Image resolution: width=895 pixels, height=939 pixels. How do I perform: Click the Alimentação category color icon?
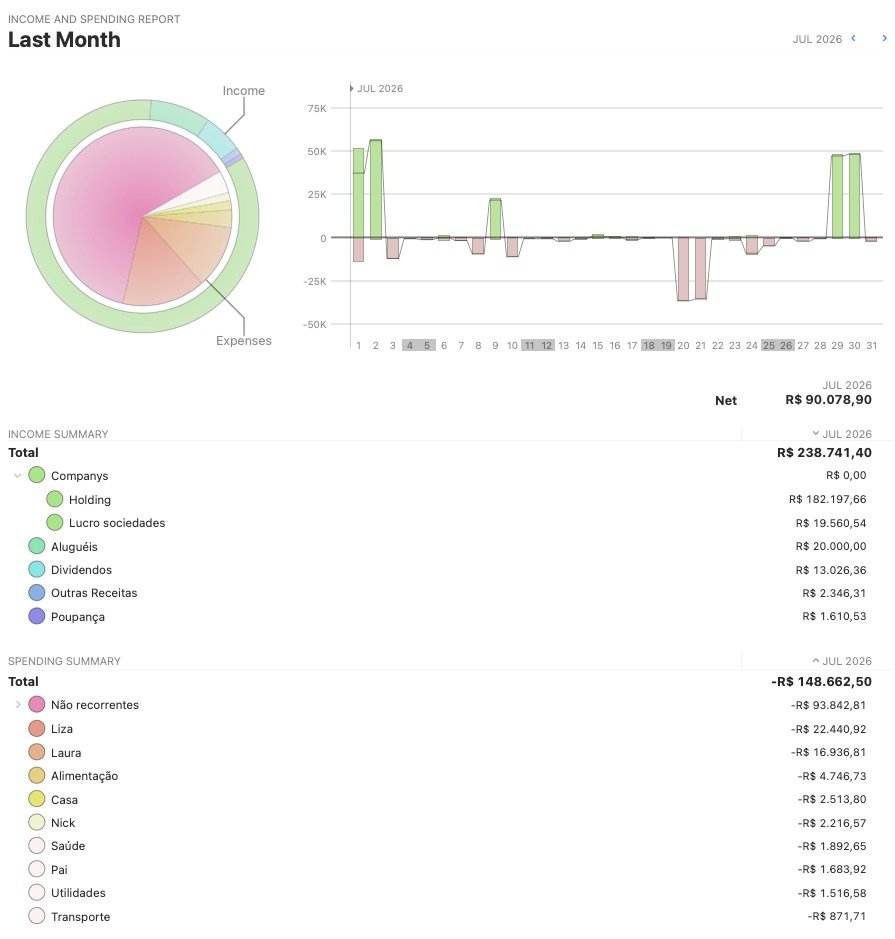pyautogui.click(x=37, y=775)
